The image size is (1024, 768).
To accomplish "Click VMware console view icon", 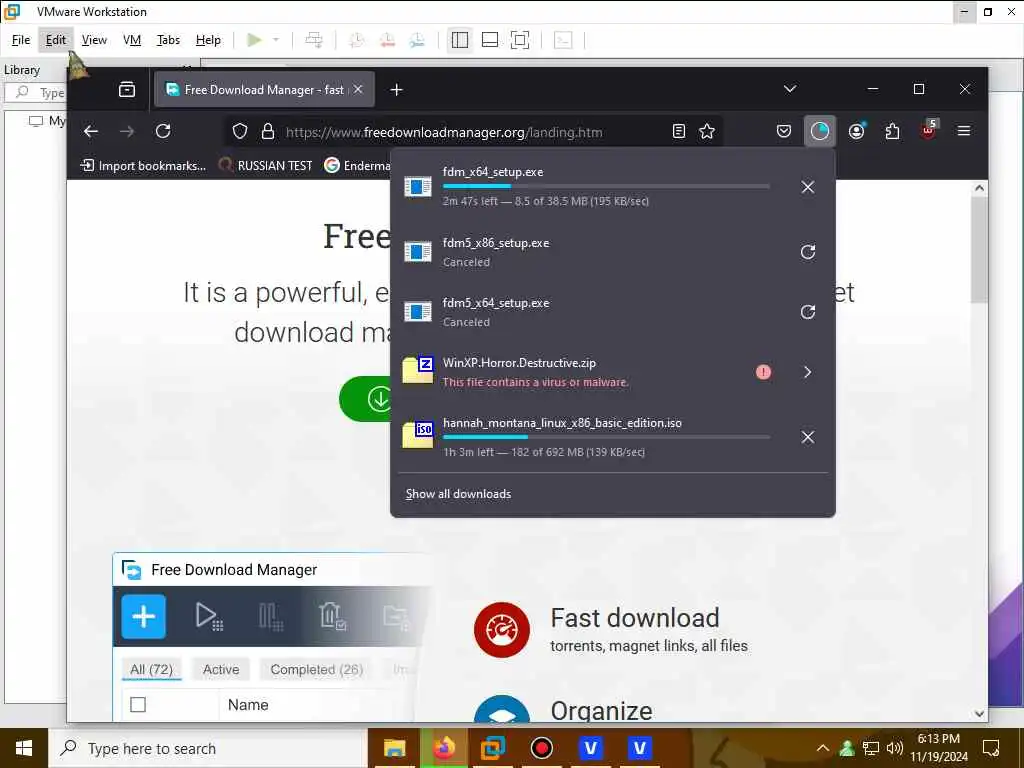I will coord(563,40).
